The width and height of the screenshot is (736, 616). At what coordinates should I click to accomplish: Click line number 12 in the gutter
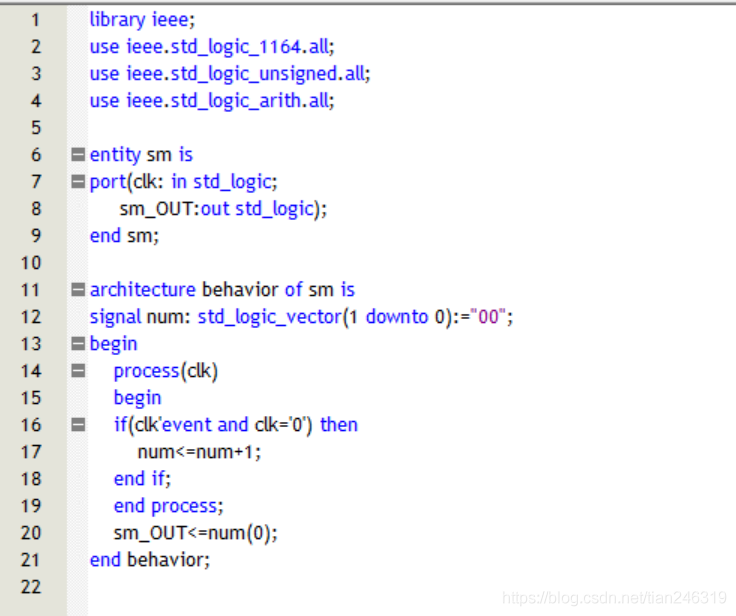click(31, 317)
